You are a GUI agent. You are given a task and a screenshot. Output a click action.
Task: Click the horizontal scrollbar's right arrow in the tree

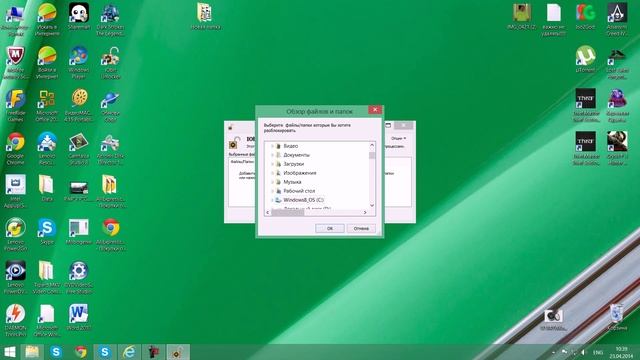(x=365, y=212)
